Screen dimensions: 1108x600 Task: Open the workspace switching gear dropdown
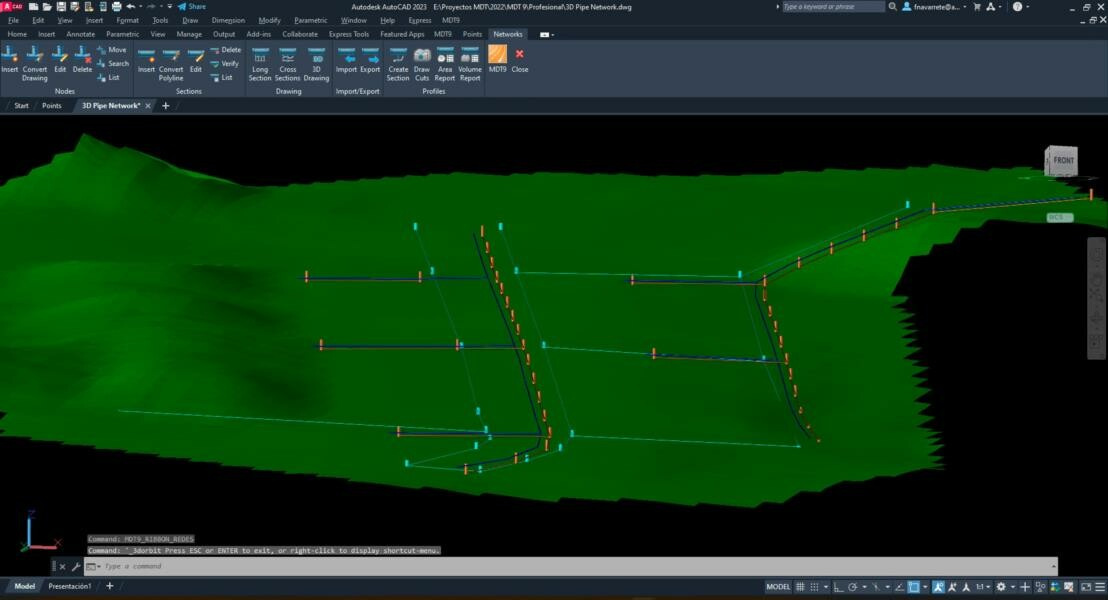coord(1002,587)
